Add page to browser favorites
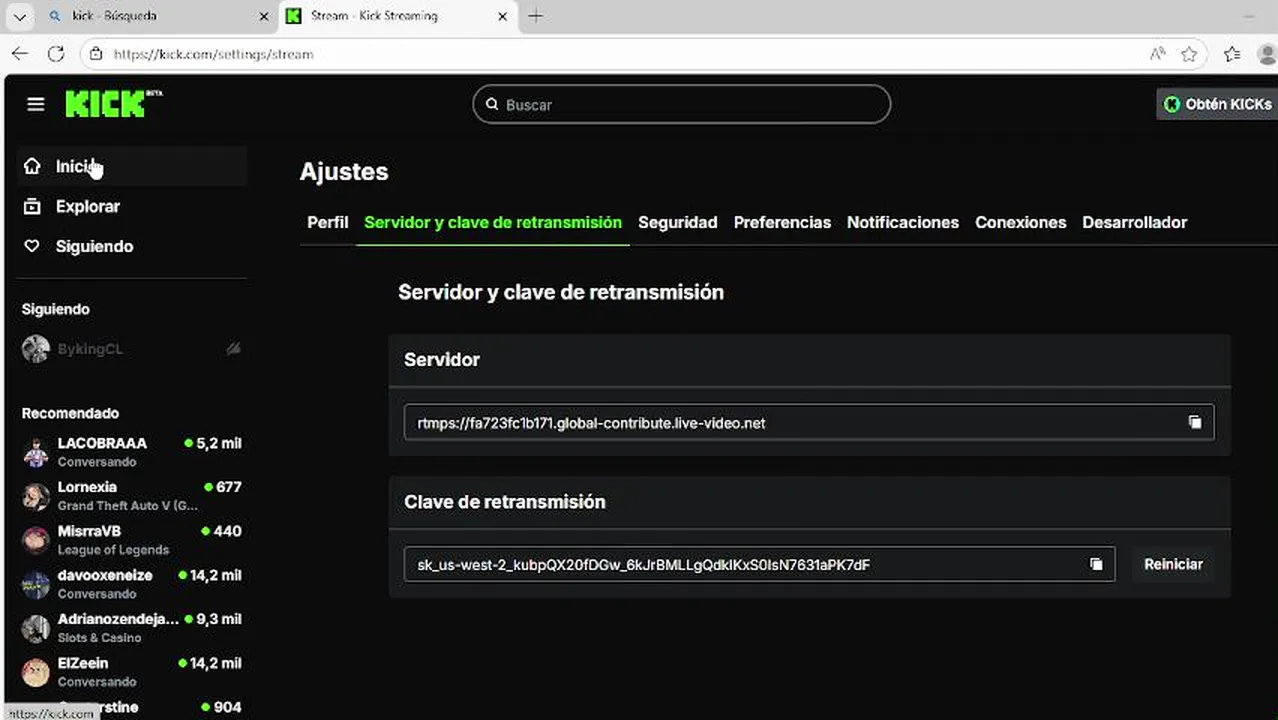Screen dimensions: 1278x720 pos(1189,54)
